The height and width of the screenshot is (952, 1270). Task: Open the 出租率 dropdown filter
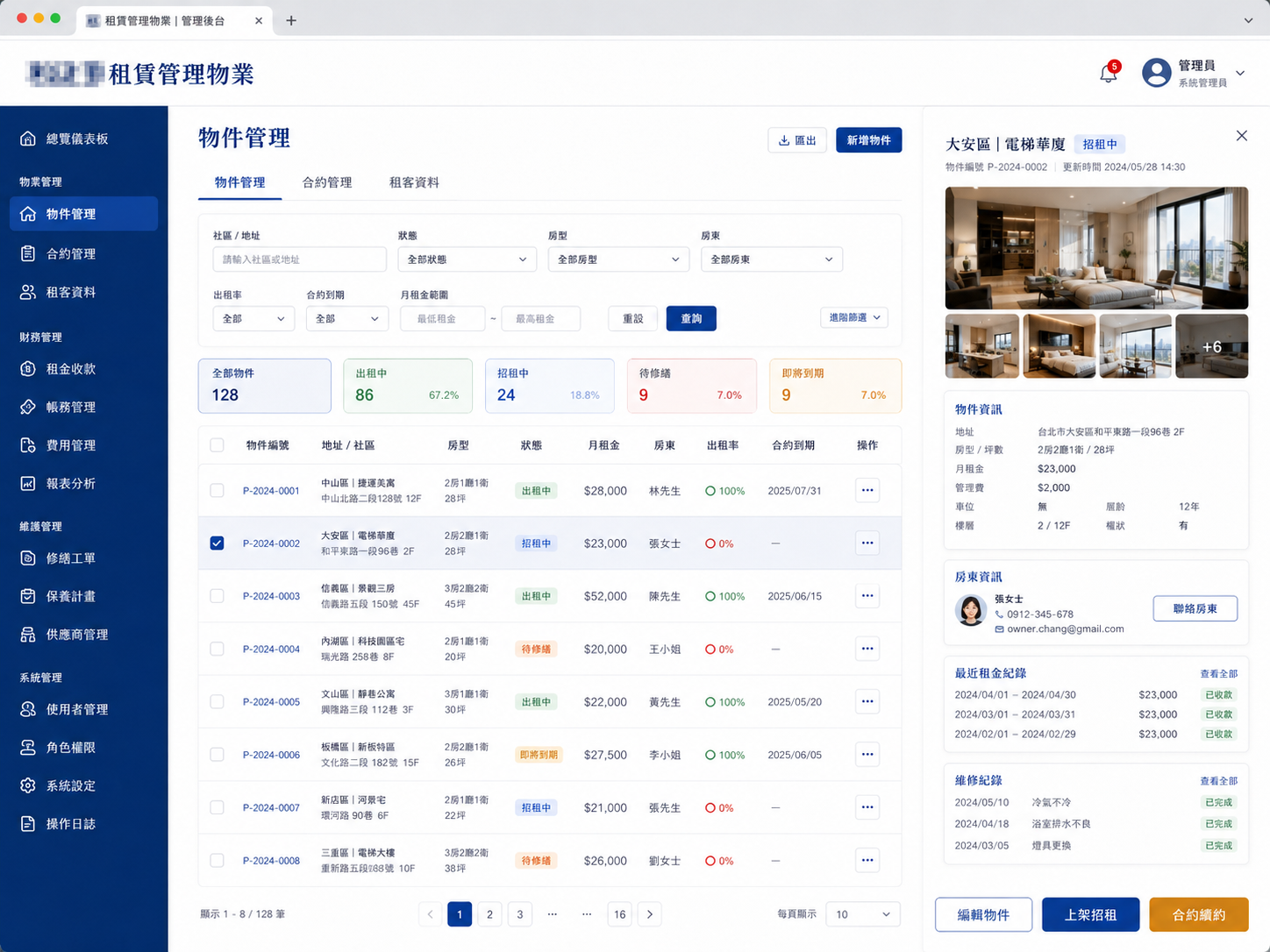254,319
